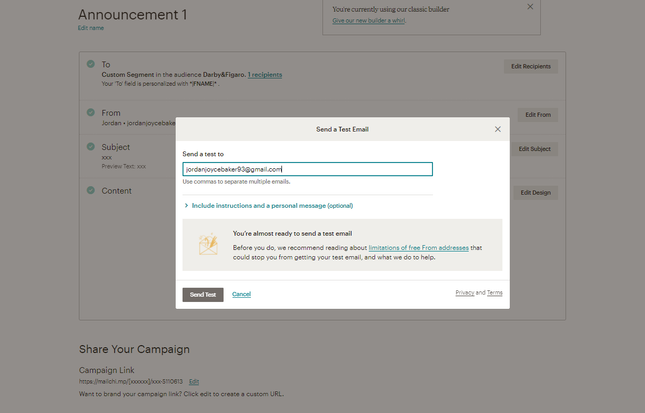Click the Edit Recipients button
Screen dimensions: 645x413
tap(530, 66)
